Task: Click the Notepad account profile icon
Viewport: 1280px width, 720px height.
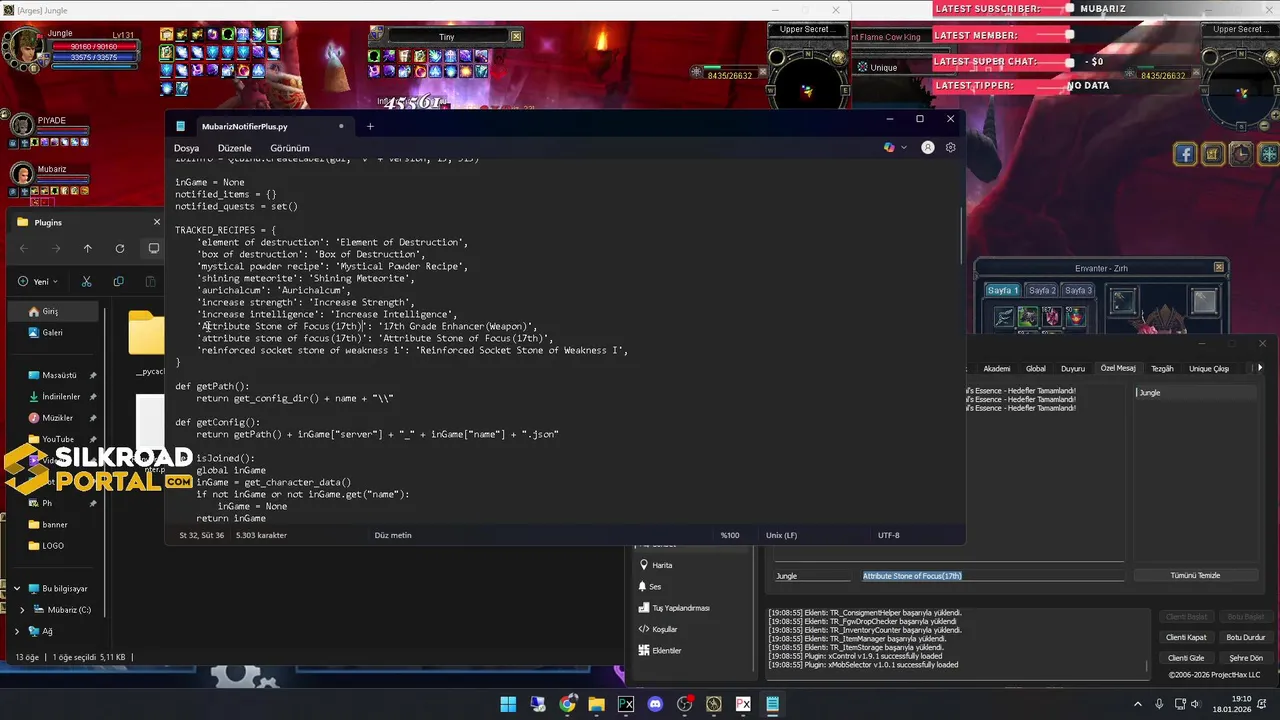Action: click(x=928, y=147)
